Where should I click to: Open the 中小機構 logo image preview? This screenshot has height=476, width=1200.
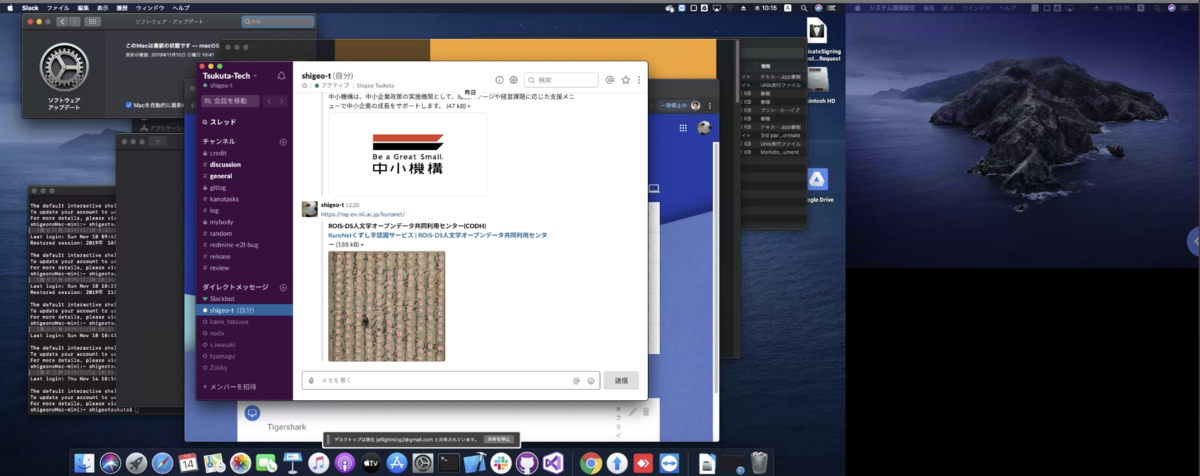tap(407, 154)
